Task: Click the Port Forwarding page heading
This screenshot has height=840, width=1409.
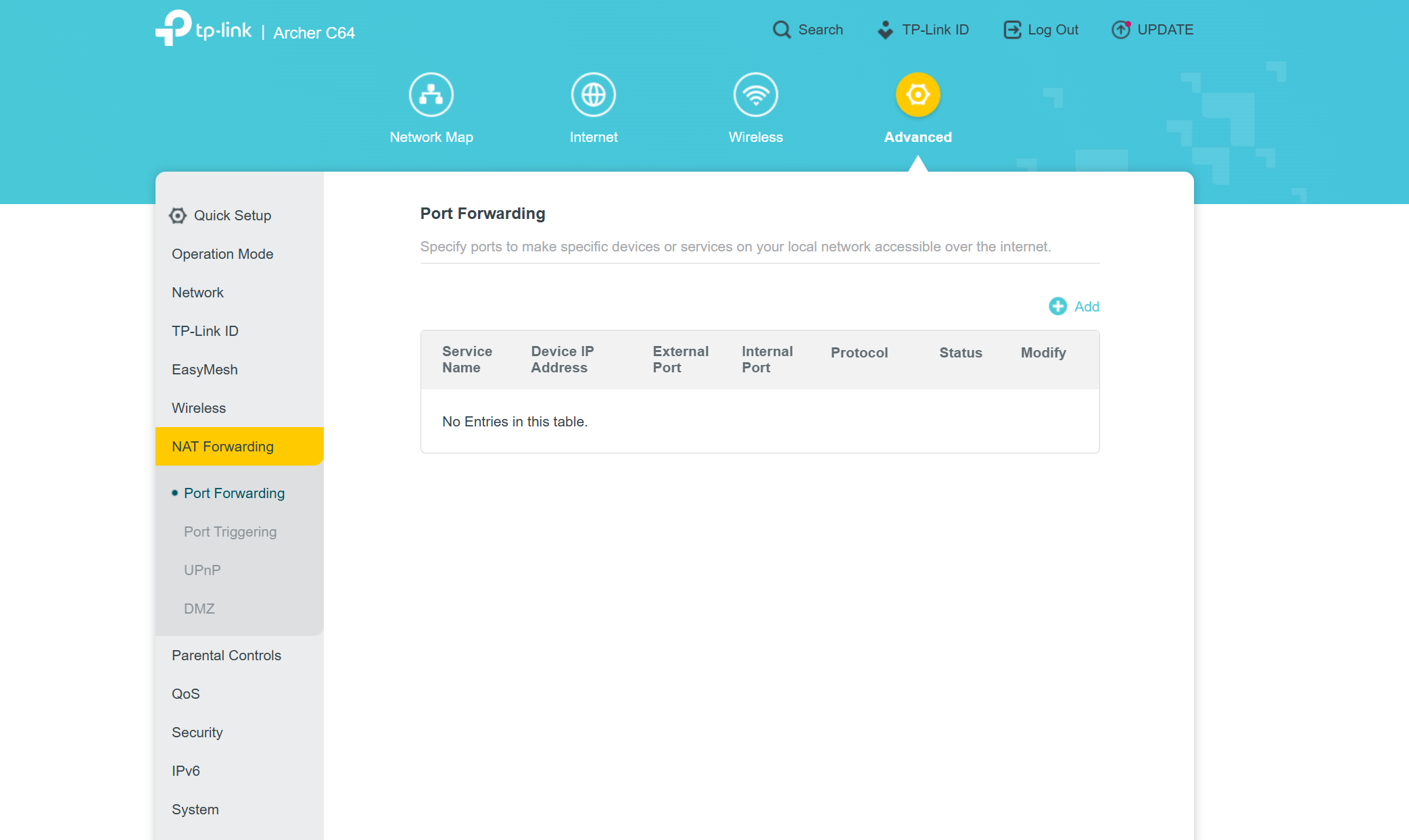Action: pyautogui.click(x=483, y=214)
